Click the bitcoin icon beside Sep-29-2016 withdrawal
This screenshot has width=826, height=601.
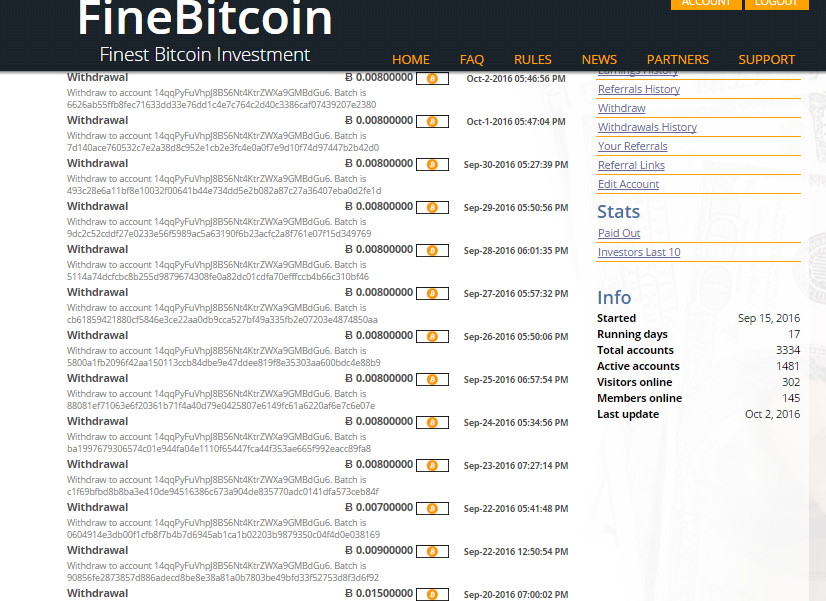432,208
